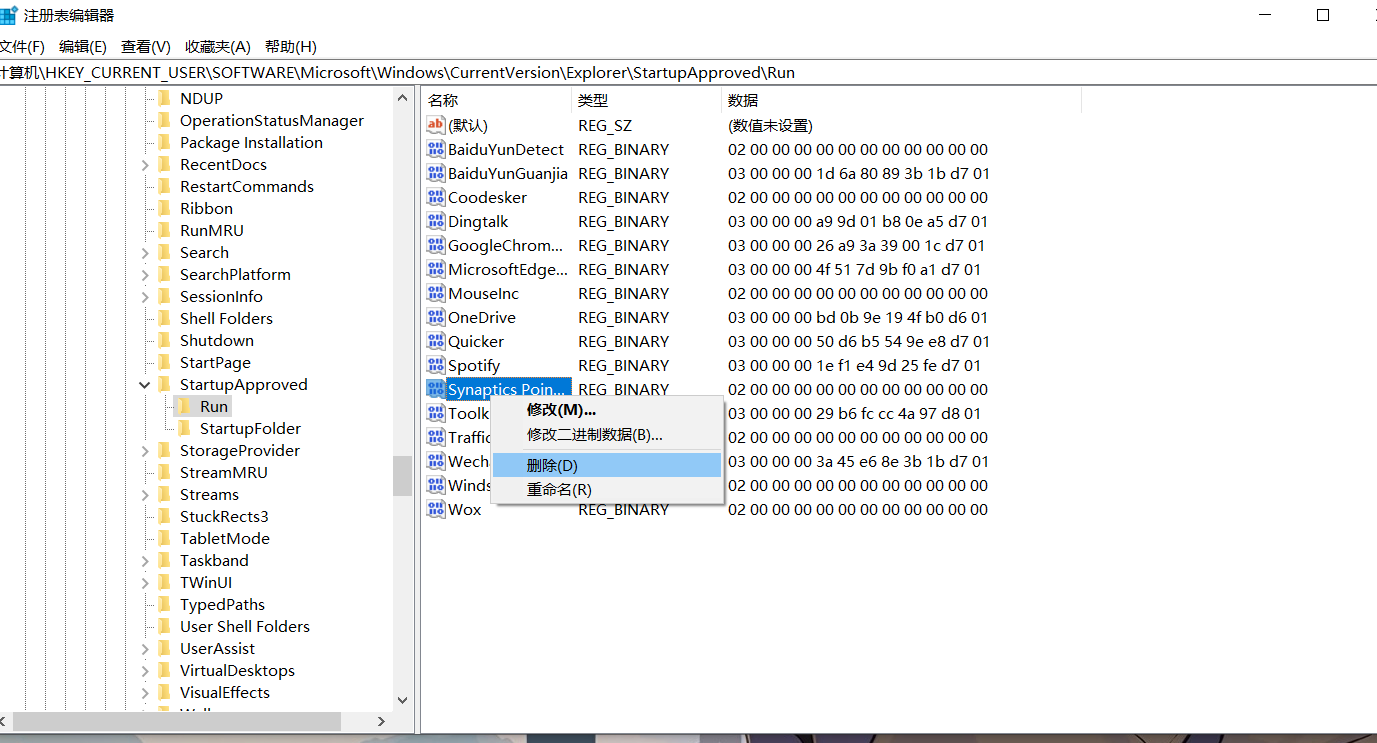Click the OneDrive binary value icon

[435, 318]
